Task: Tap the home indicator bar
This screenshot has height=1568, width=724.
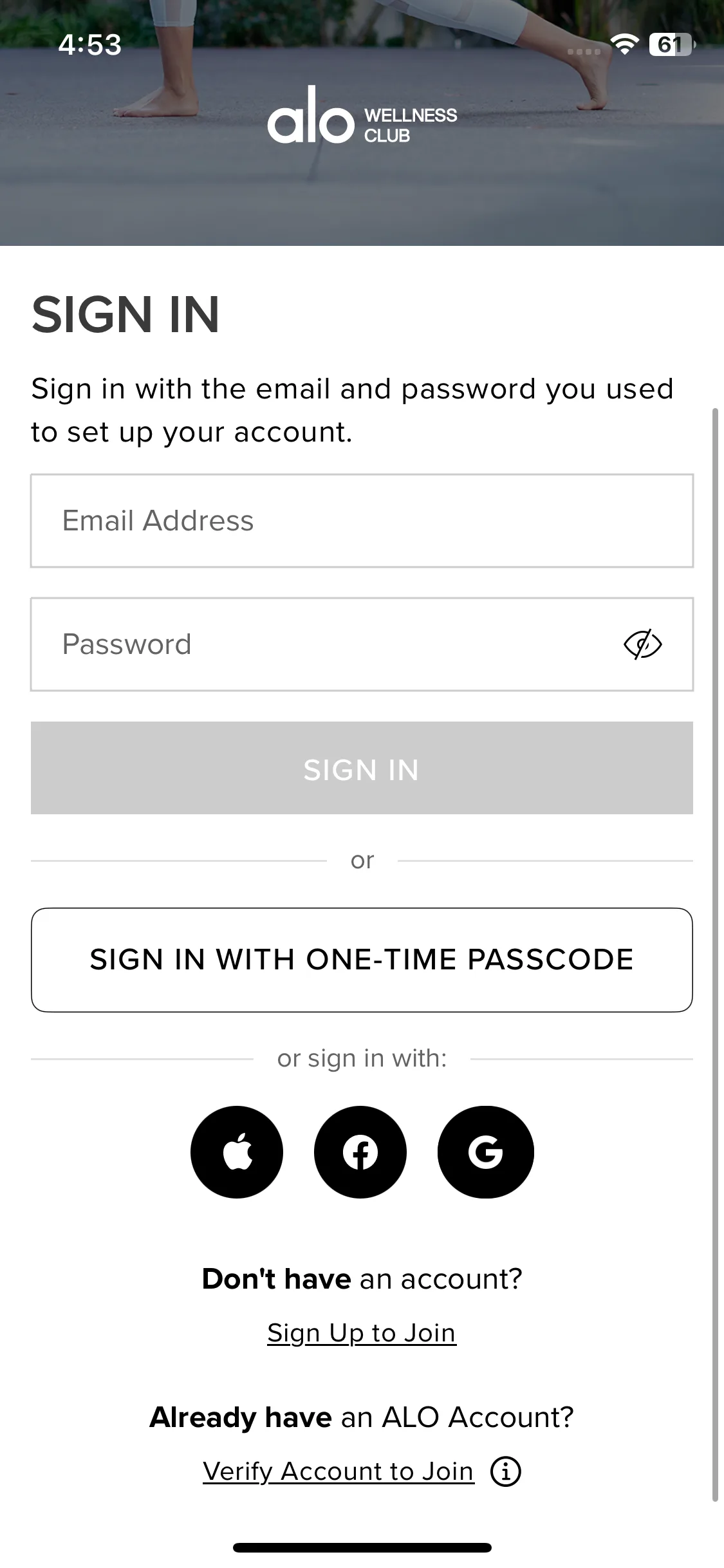Action: (x=362, y=1547)
